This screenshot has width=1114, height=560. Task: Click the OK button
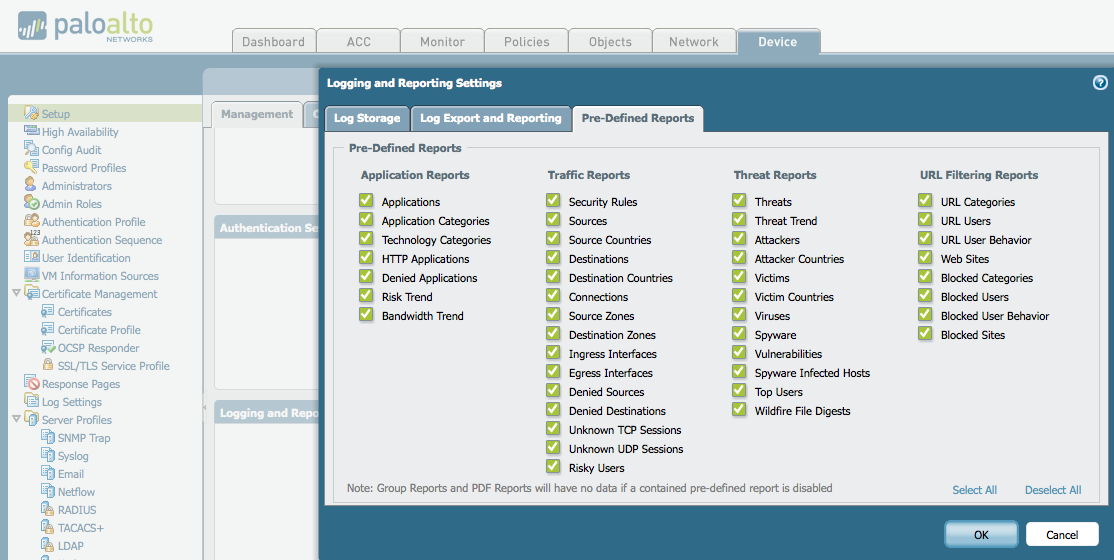point(981,534)
